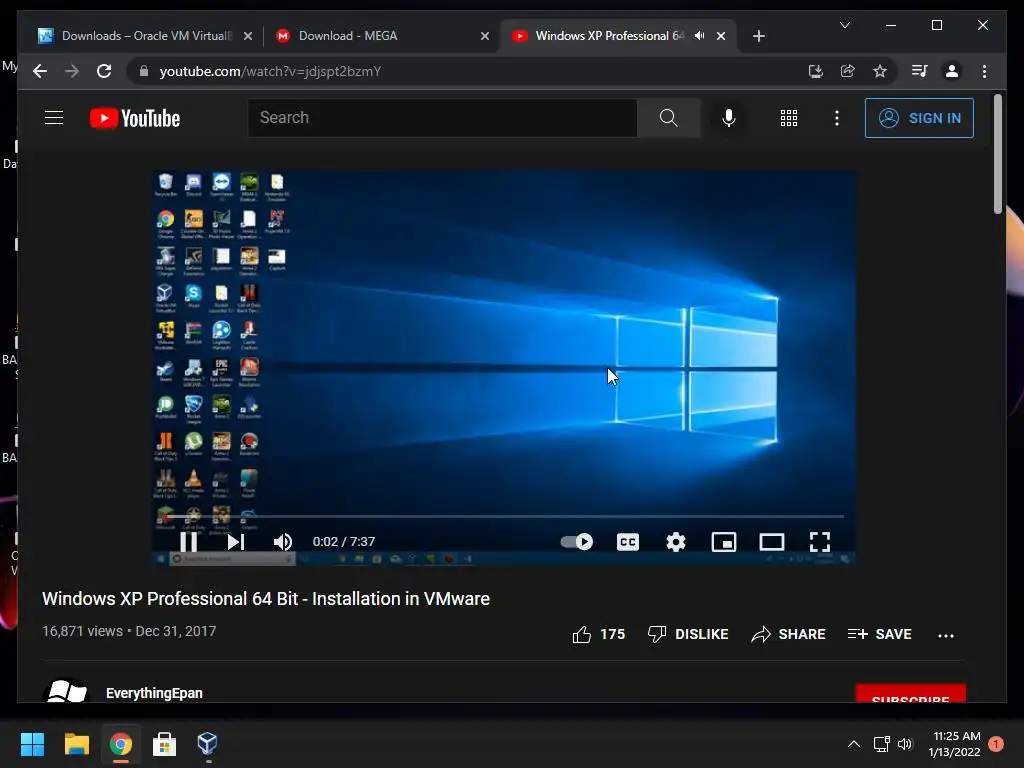Bookmark this page with the star
1024x768 pixels.
point(880,71)
